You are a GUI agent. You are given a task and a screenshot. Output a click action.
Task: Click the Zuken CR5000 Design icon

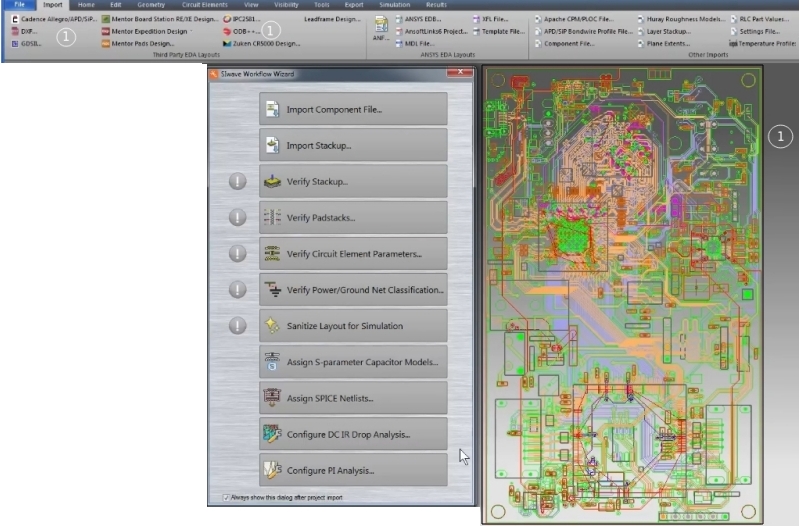(x=227, y=44)
